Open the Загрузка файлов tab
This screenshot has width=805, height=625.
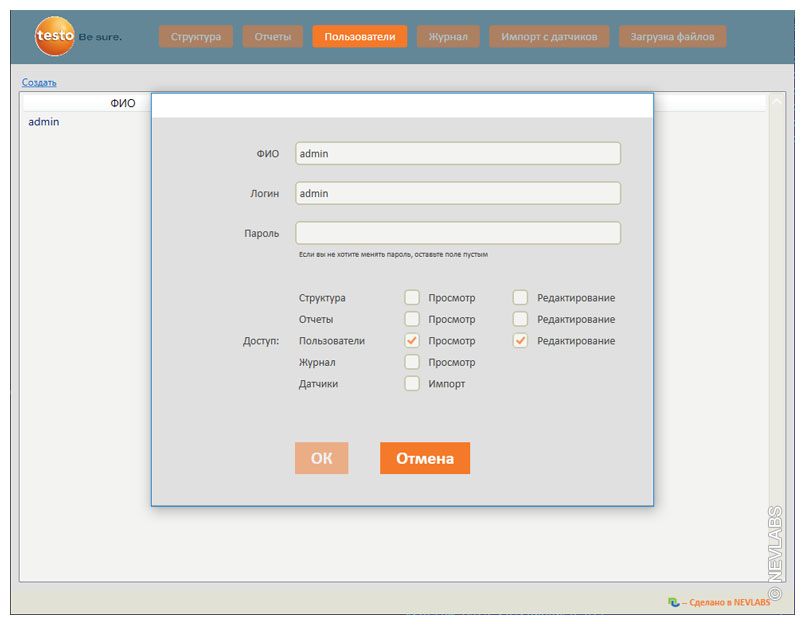pyautogui.click(x=672, y=37)
